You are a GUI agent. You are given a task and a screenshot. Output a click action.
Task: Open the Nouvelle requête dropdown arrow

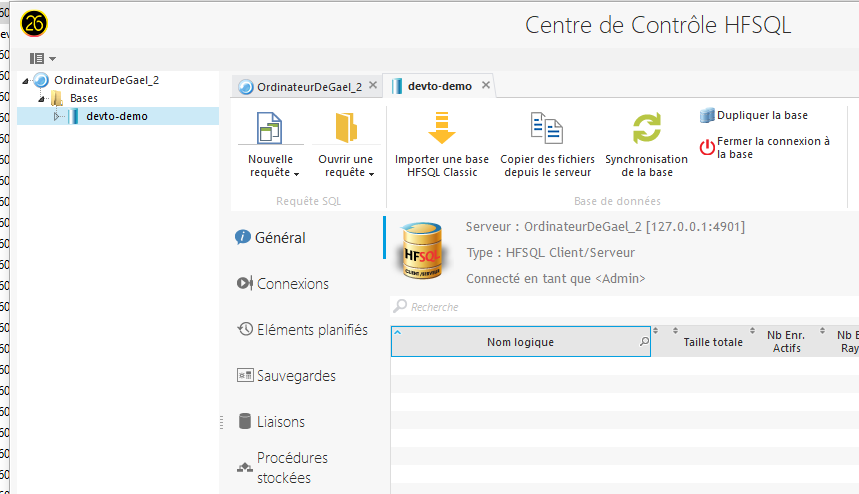coord(296,174)
